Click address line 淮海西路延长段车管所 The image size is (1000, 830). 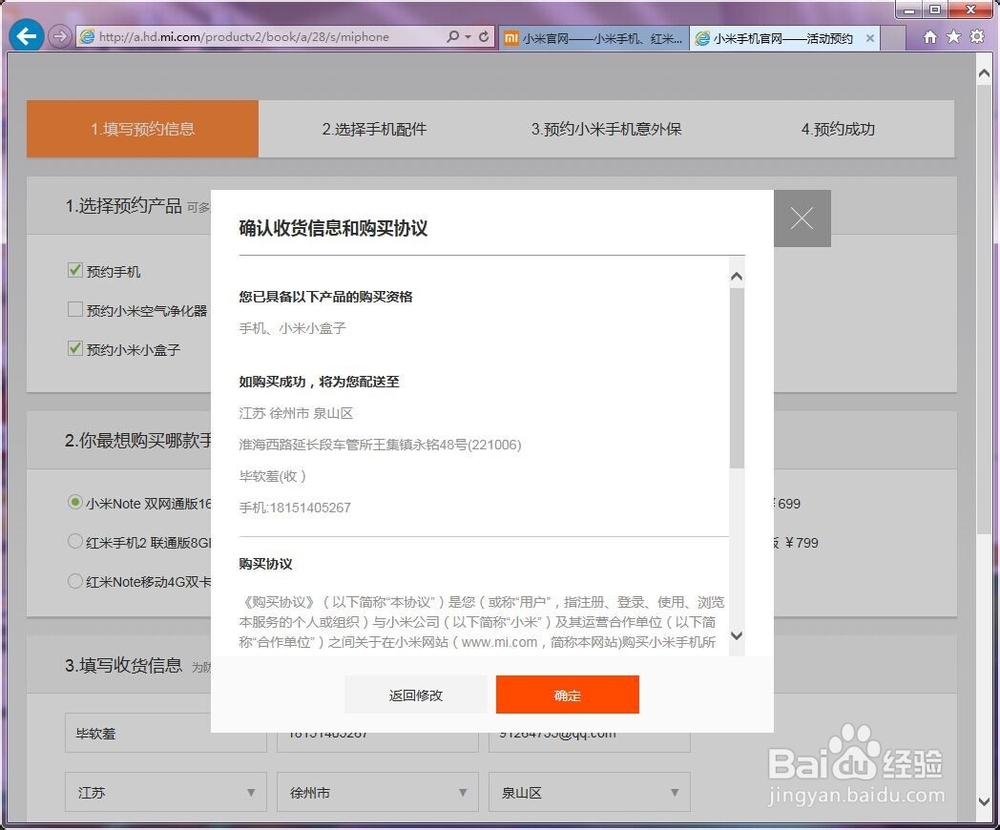coord(379,445)
